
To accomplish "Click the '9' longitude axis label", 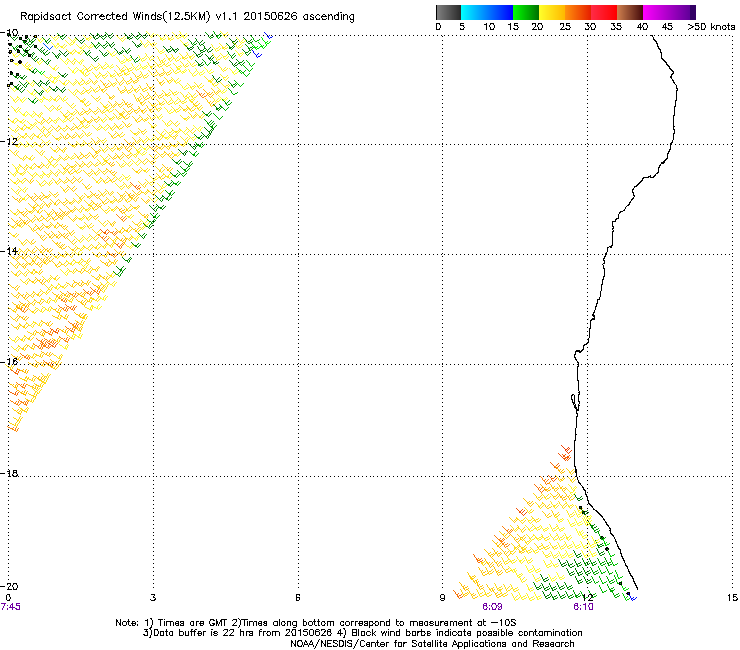I will 442,598.
